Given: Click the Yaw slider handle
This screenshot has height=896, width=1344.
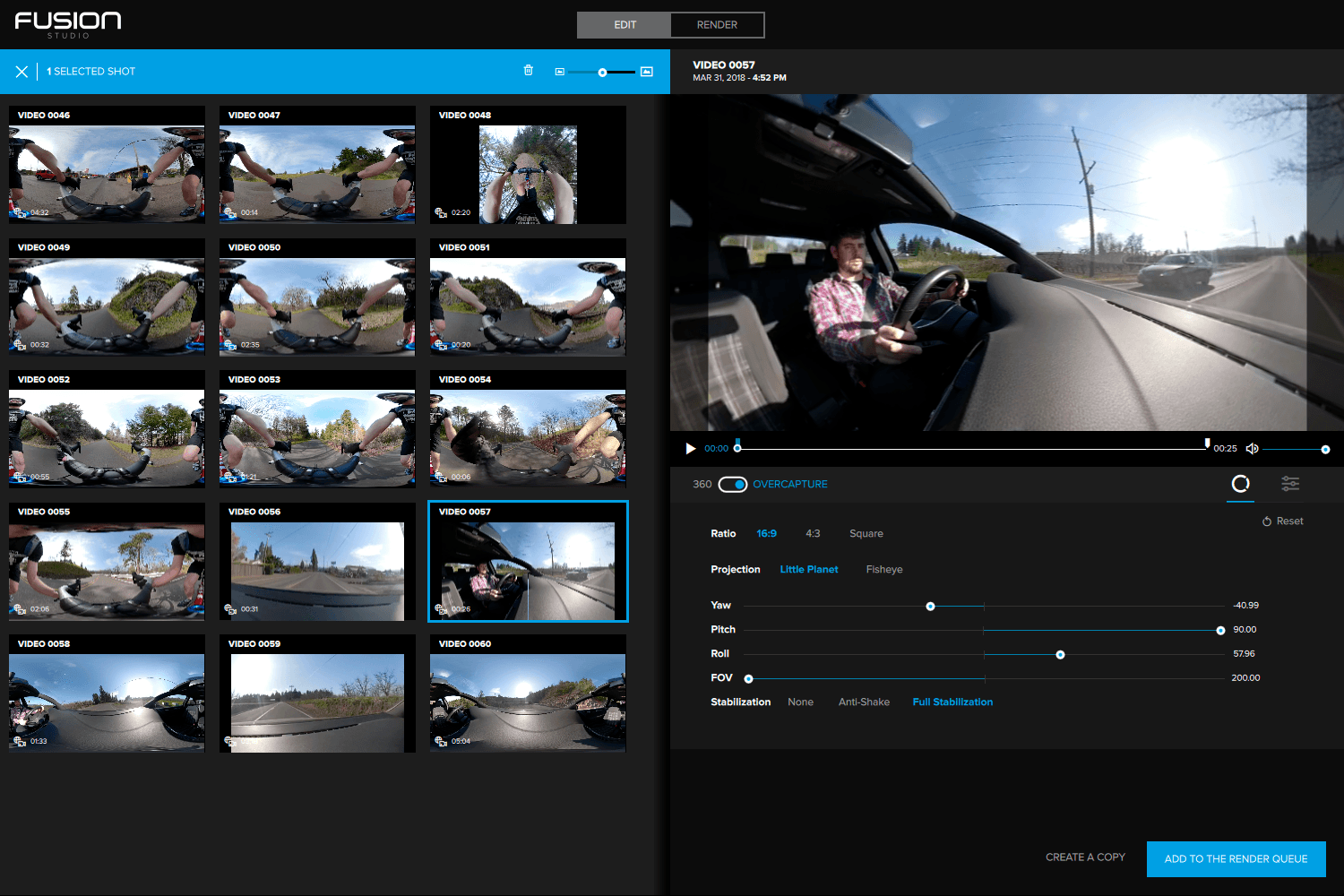Looking at the screenshot, I should coord(930,607).
